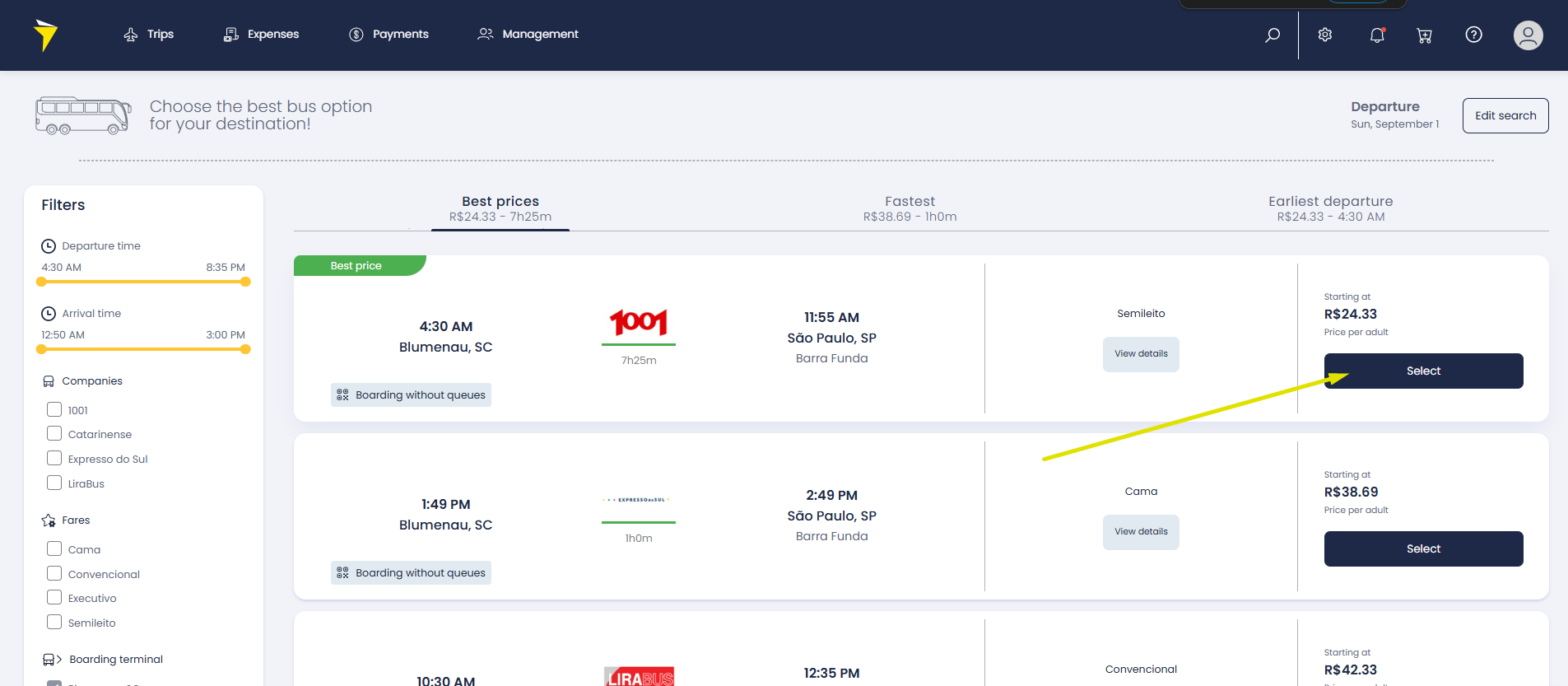Open the user profile avatar
Screen dimensions: 1568x686
pyautogui.click(x=1528, y=35)
